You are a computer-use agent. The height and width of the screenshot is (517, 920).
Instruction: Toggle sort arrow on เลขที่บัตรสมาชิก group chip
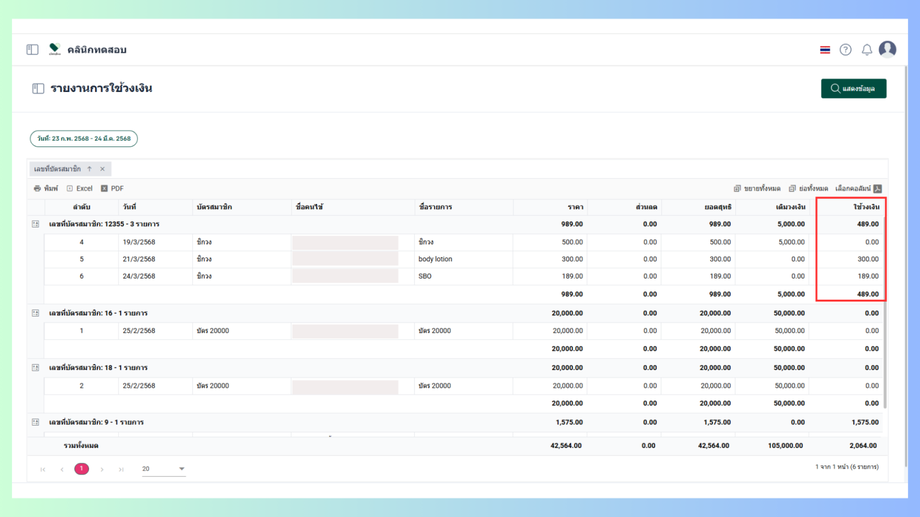tap(90, 169)
